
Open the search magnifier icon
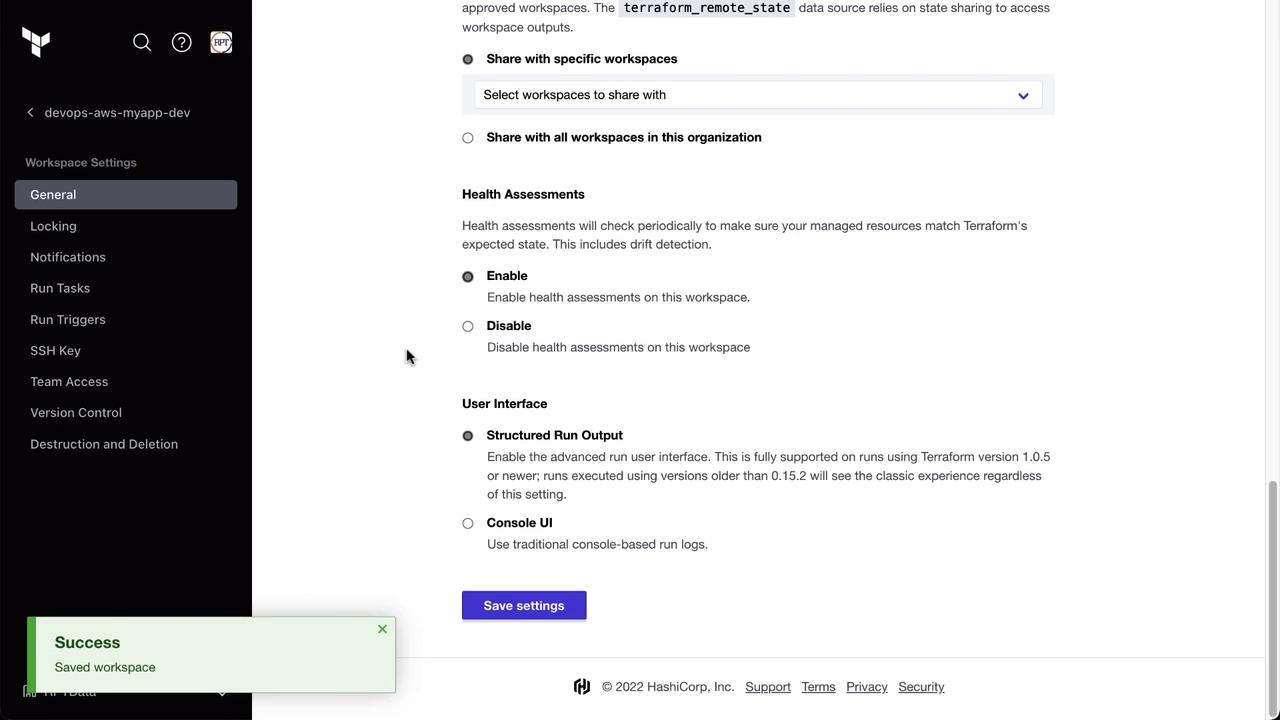pos(142,42)
